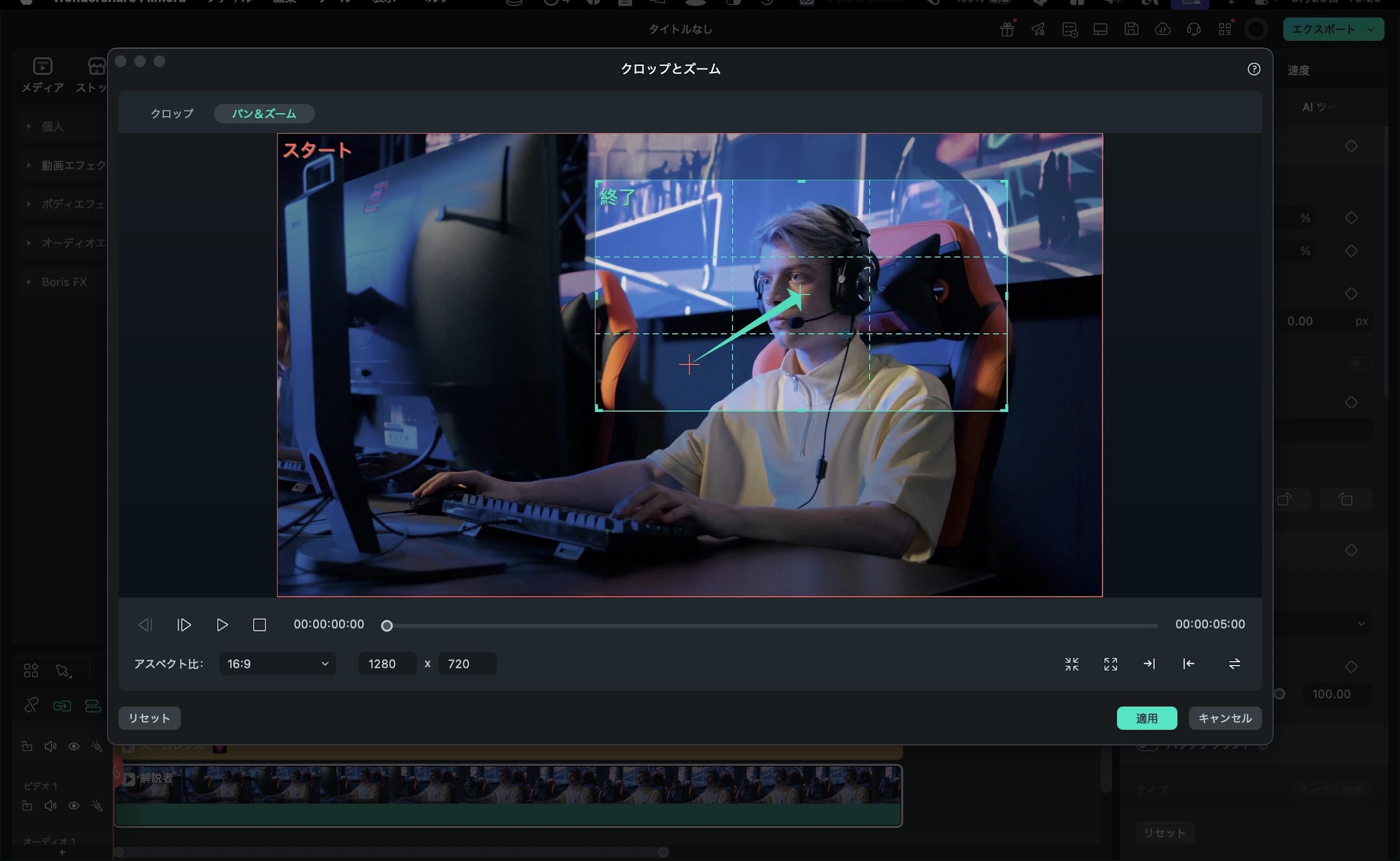This screenshot has height=861, width=1400.
Task: Click the dialog リセット button
Action: point(149,718)
